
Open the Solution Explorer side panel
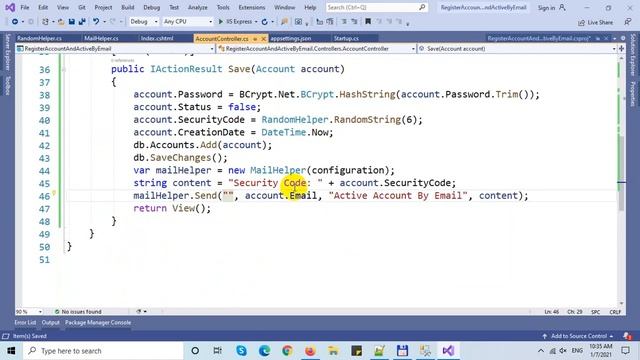(633, 55)
